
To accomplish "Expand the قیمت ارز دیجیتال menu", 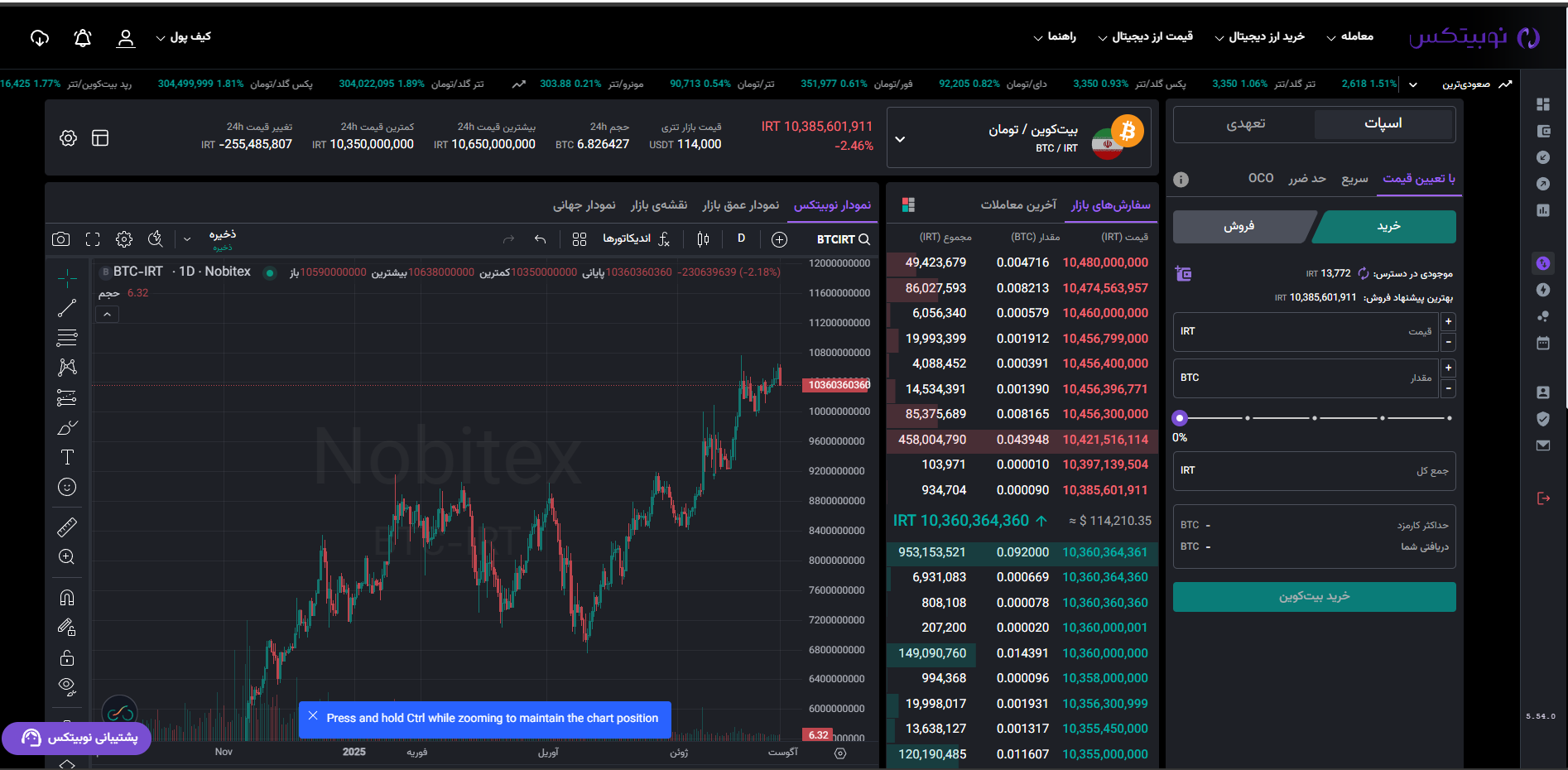I will (x=1145, y=36).
